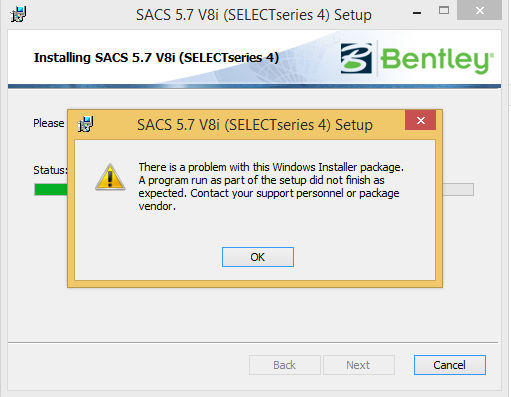Click the 'Installing SACS 5.7 V8i' heading

(156, 57)
